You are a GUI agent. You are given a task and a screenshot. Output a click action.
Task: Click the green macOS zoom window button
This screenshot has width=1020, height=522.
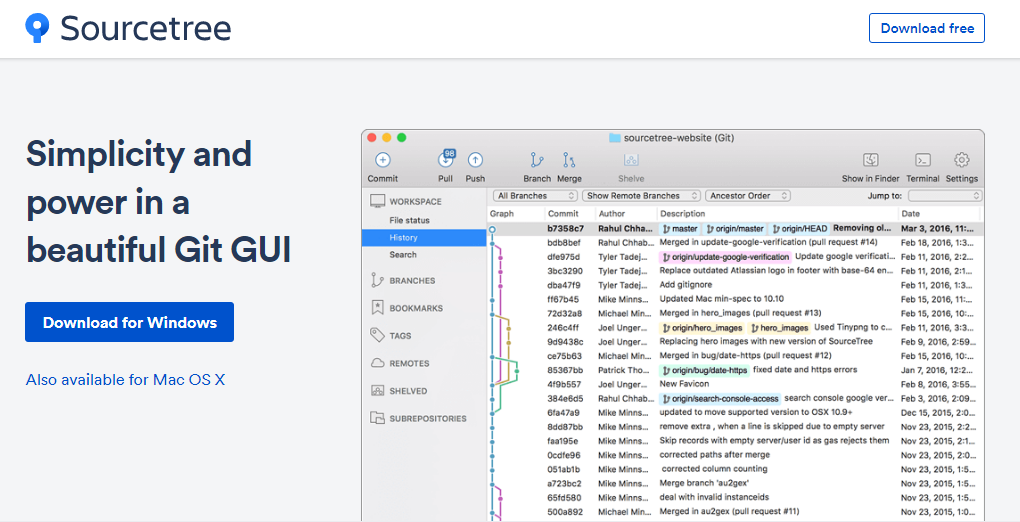[401, 138]
